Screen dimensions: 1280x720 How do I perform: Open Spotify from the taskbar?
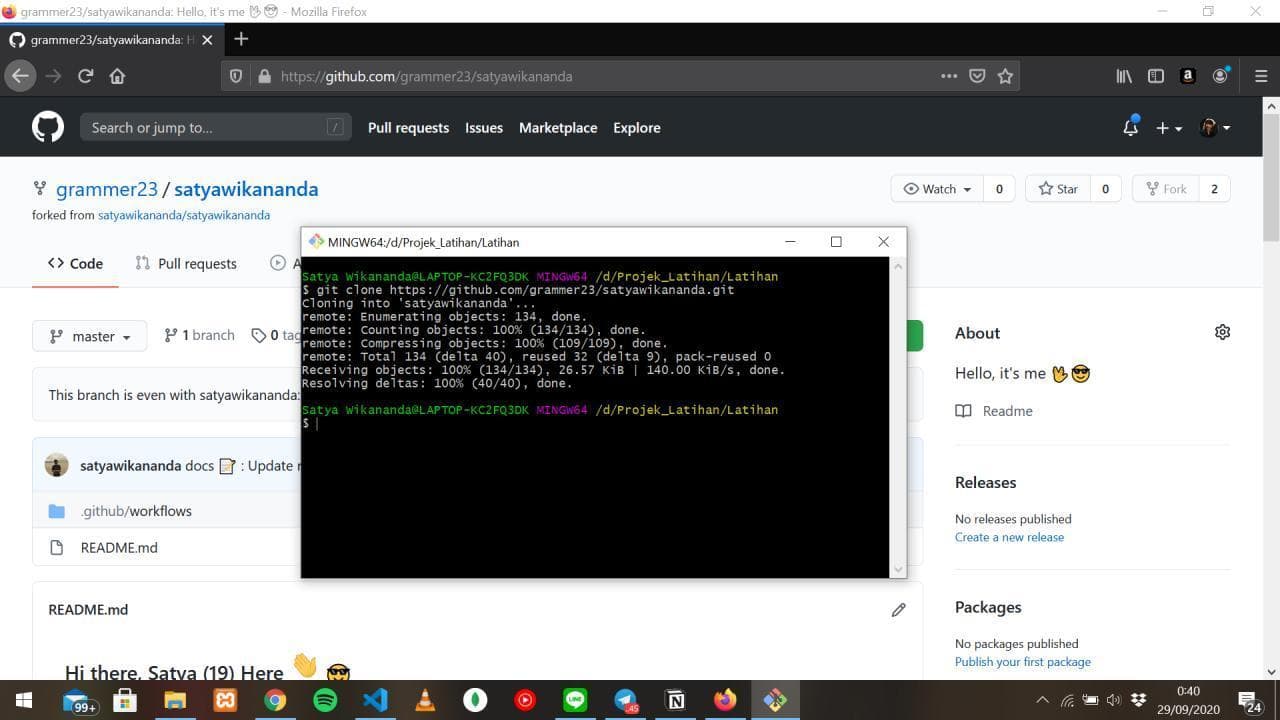[x=325, y=700]
